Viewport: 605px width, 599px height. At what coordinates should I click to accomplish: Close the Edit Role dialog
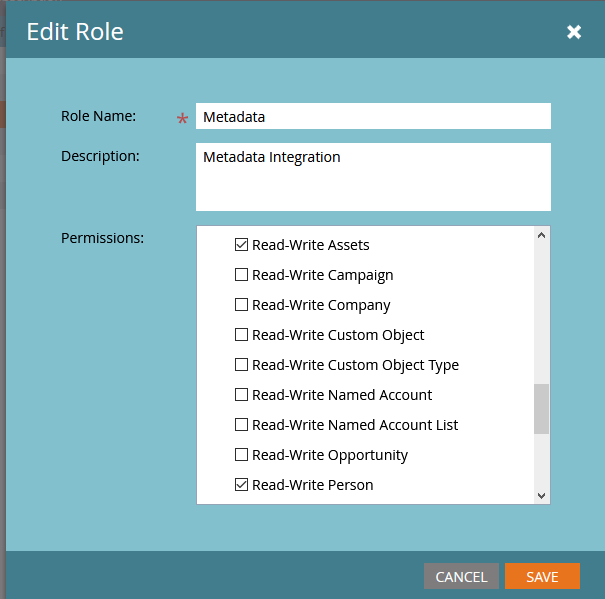tap(574, 32)
